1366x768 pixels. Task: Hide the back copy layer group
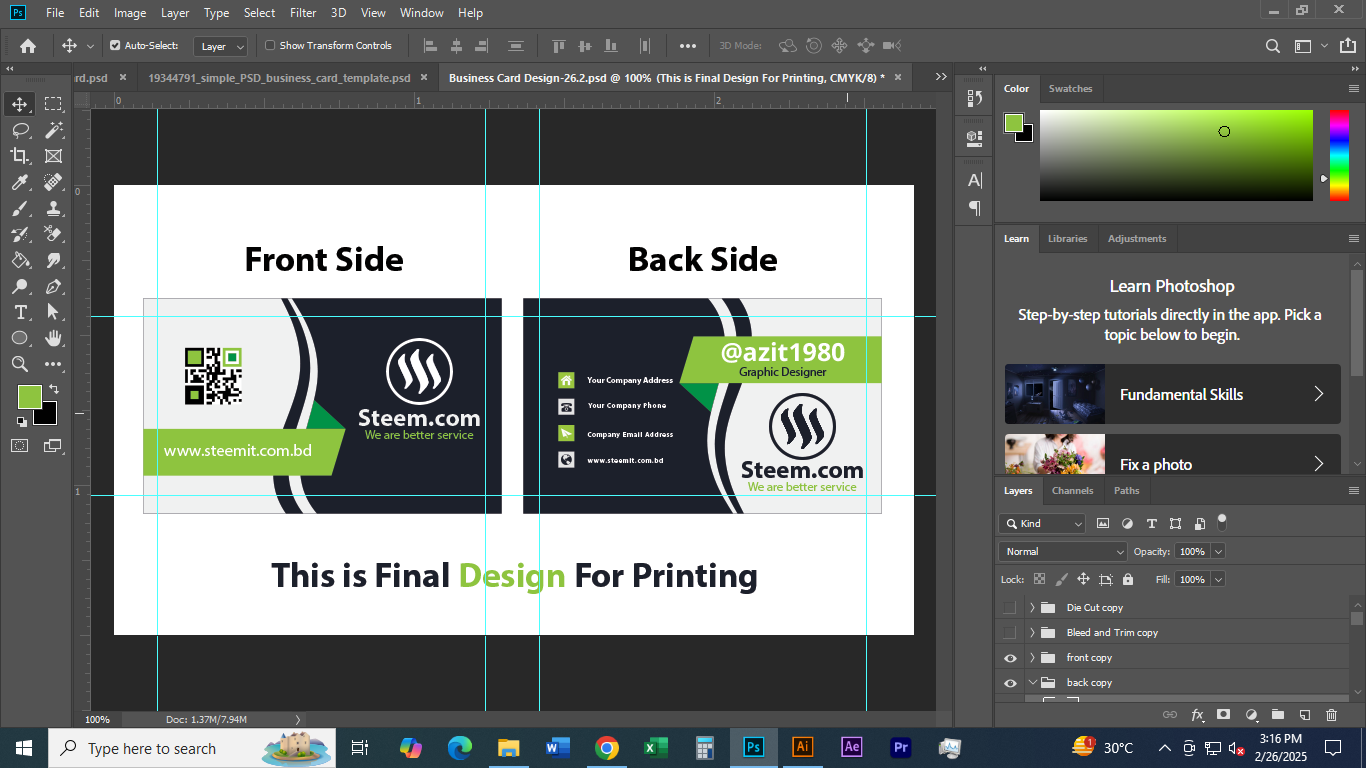[1010, 683]
